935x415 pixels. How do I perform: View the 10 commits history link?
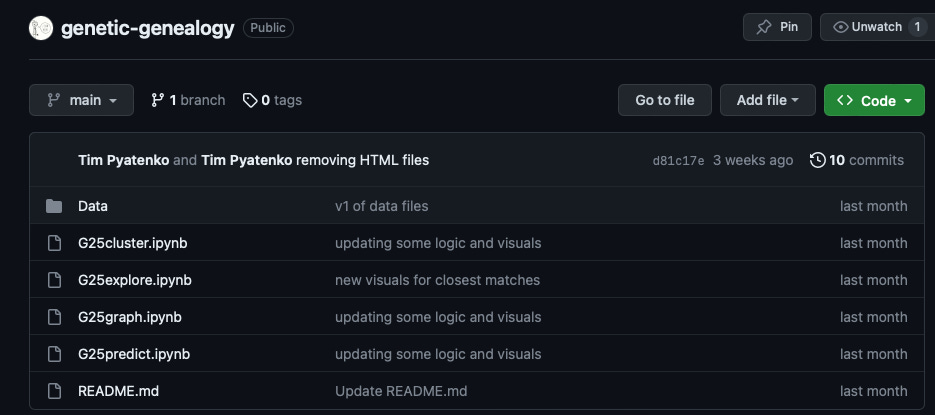857,160
